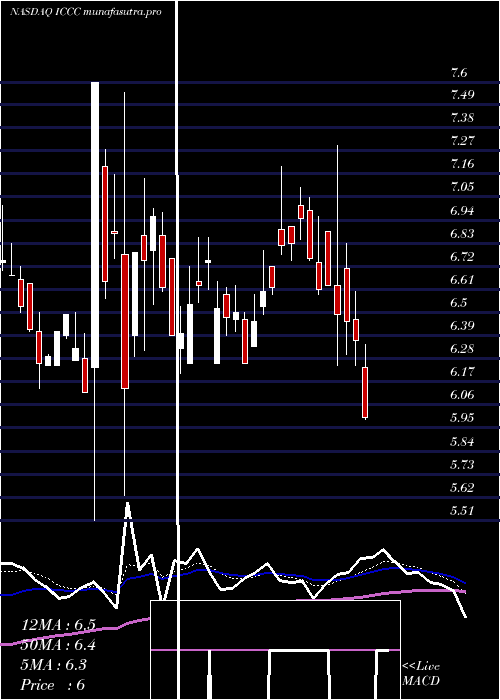Click the 6.83 price axis label

tap(462, 233)
